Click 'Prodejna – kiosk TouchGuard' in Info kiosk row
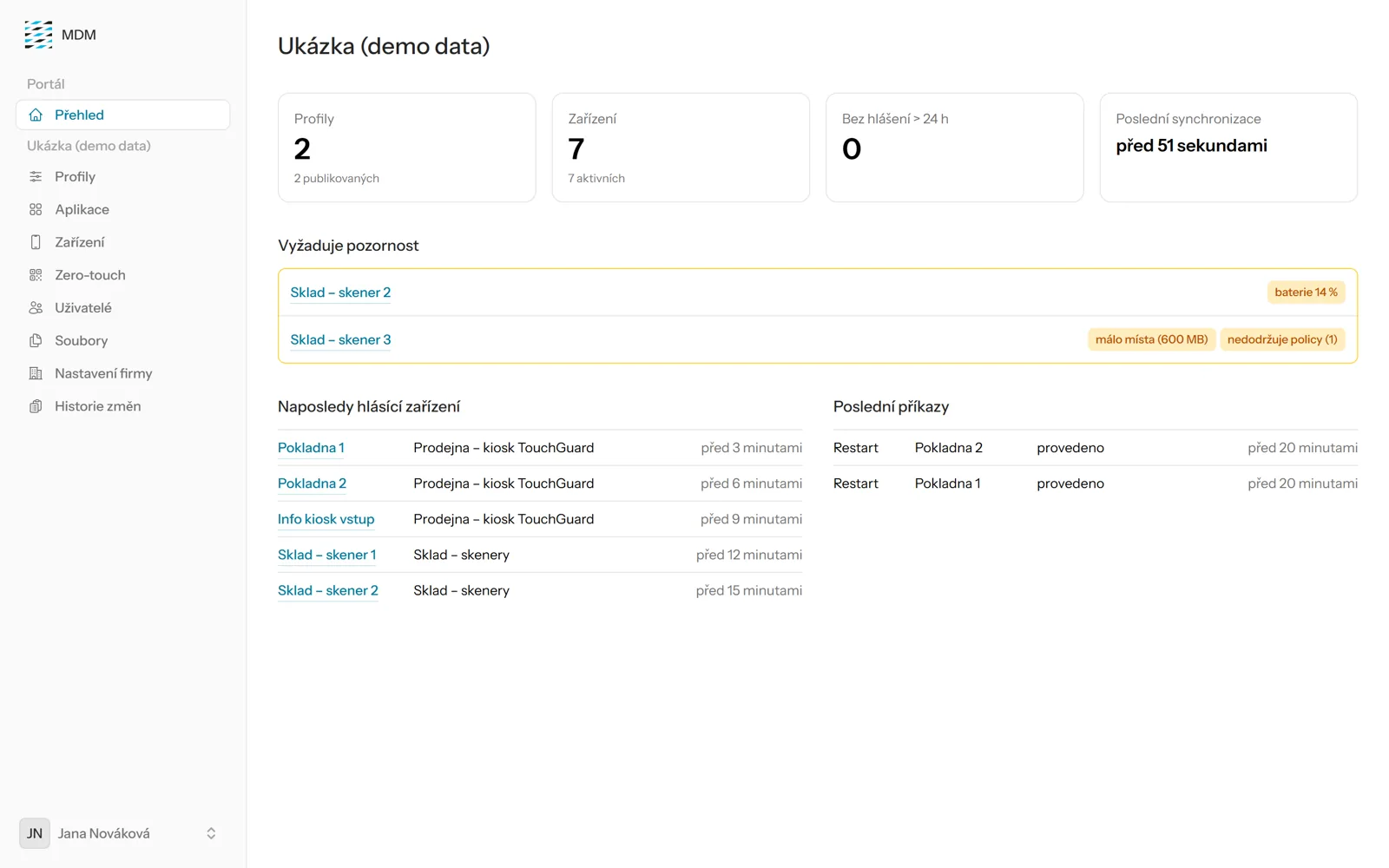This screenshot has width=1389, height=868. pyautogui.click(x=504, y=519)
